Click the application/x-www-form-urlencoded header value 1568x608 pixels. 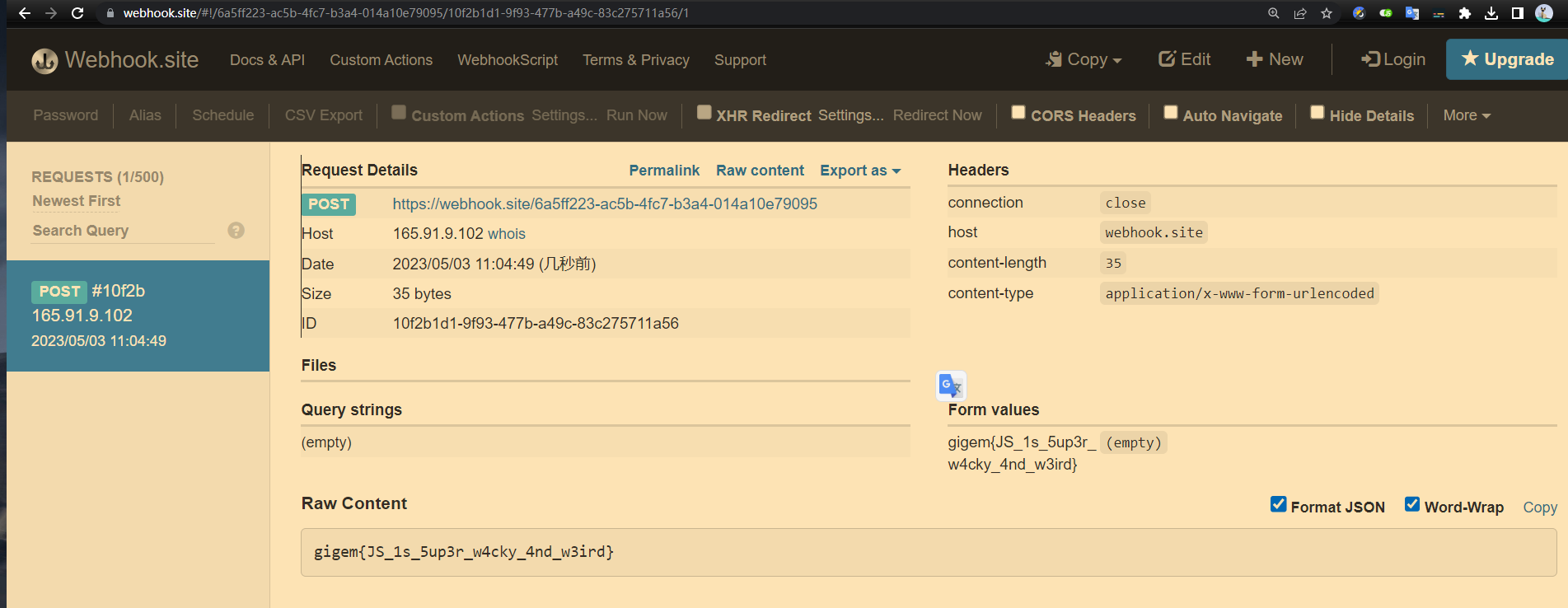[1239, 293]
